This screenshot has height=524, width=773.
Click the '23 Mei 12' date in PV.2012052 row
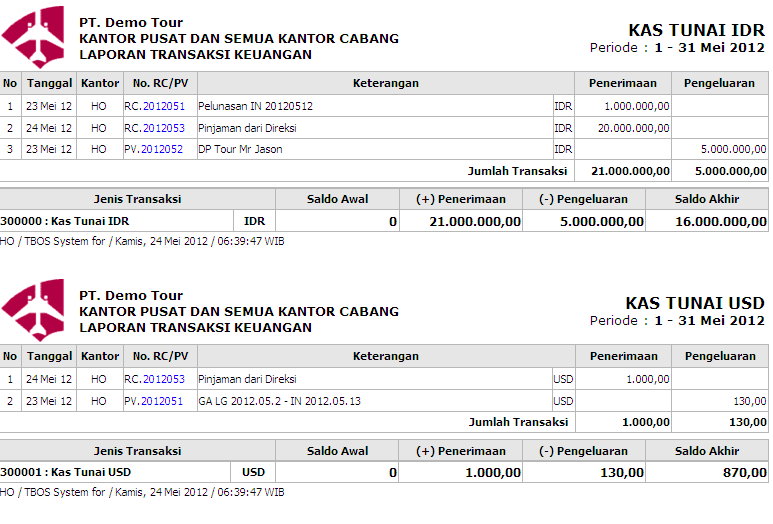coord(49,149)
